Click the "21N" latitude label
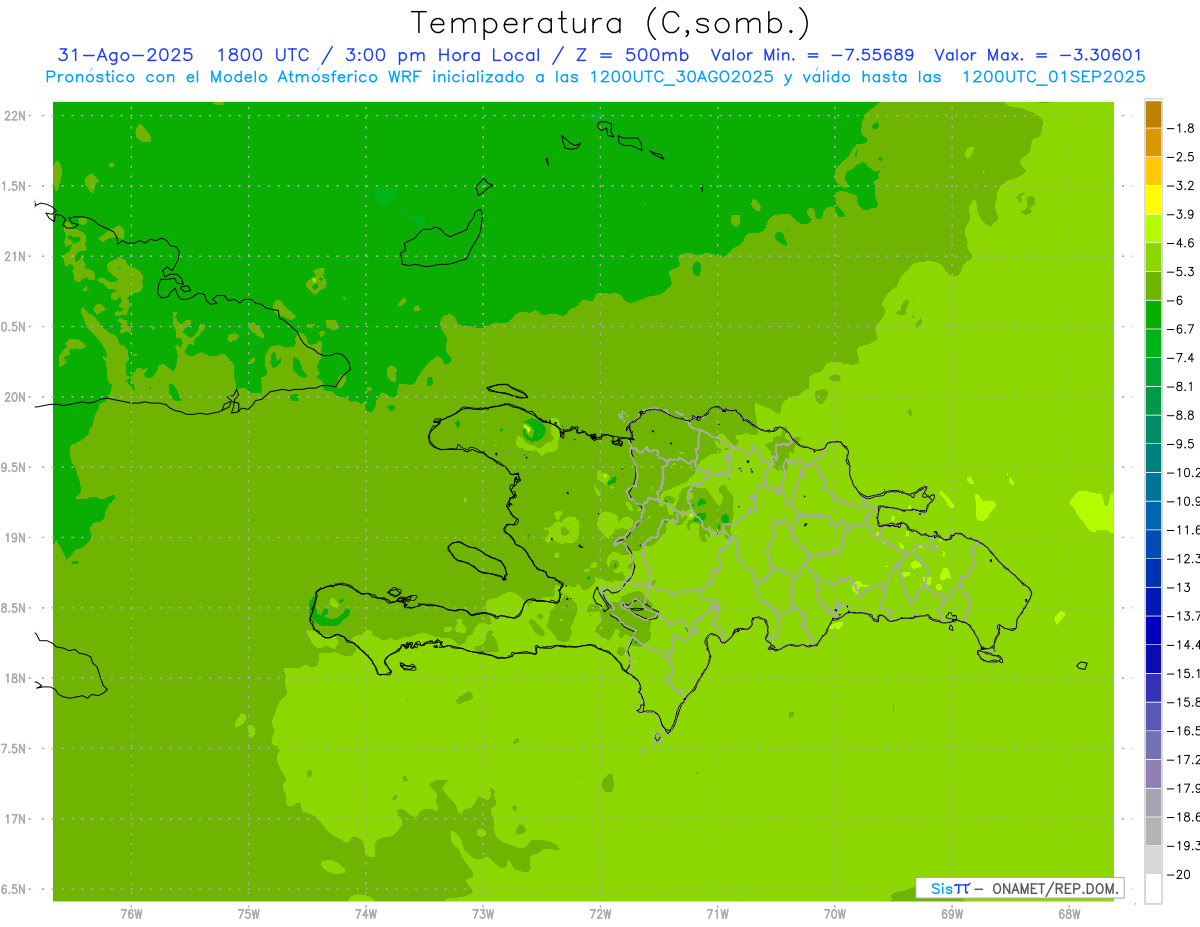1200x927 pixels. click(x=15, y=257)
